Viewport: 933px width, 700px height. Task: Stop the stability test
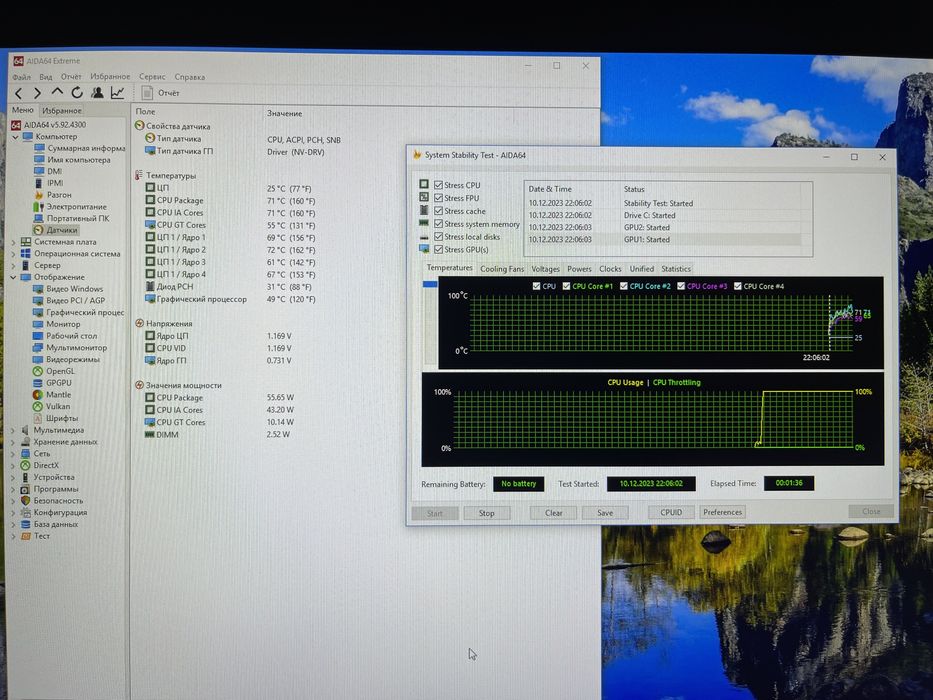[487, 513]
